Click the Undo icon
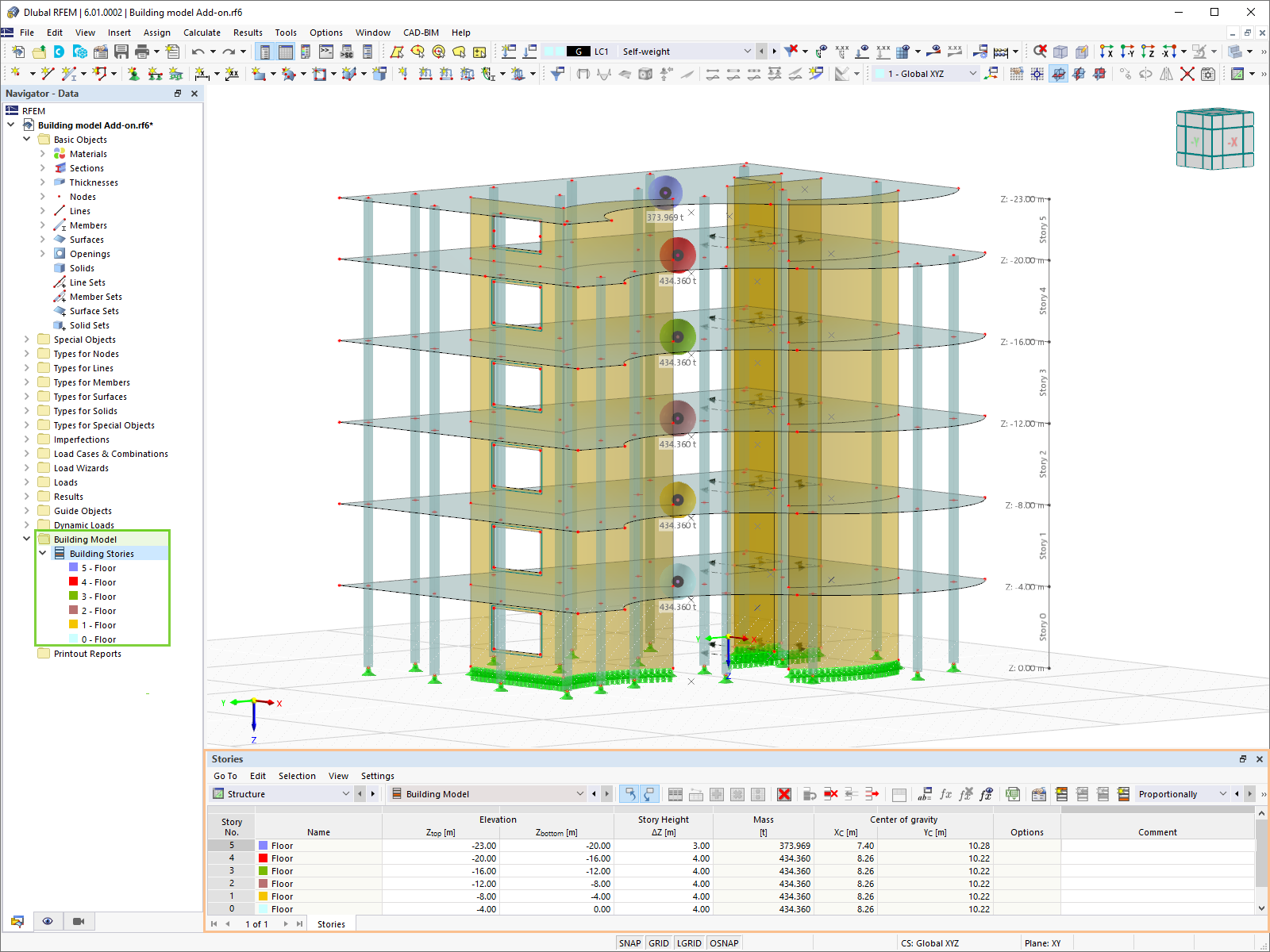This screenshot has height=952, width=1270. coord(198,51)
